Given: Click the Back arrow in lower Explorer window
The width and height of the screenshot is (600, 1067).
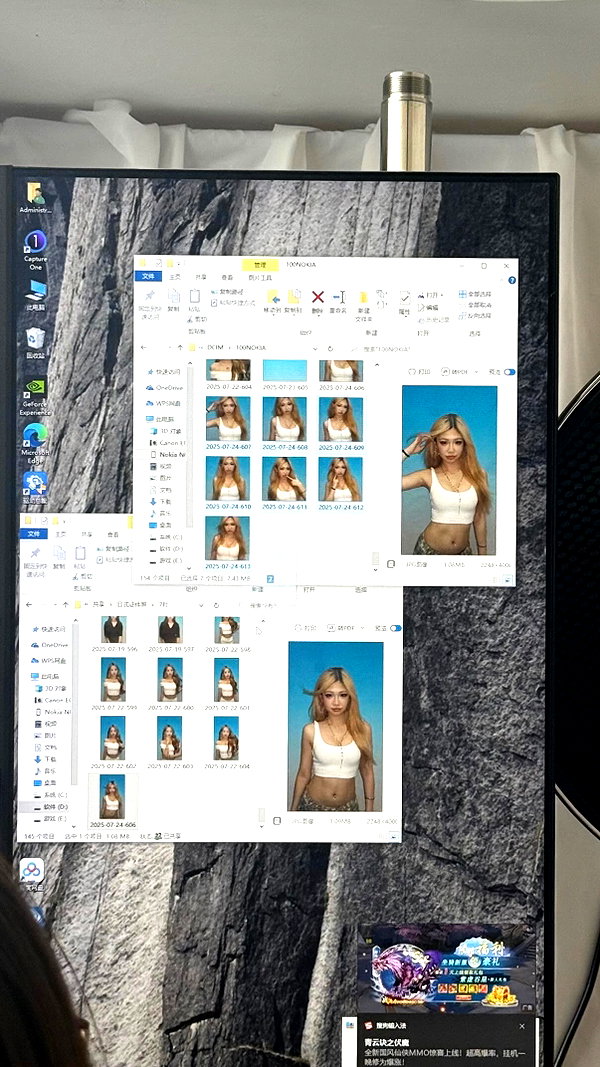Looking at the screenshot, I should [x=29, y=604].
